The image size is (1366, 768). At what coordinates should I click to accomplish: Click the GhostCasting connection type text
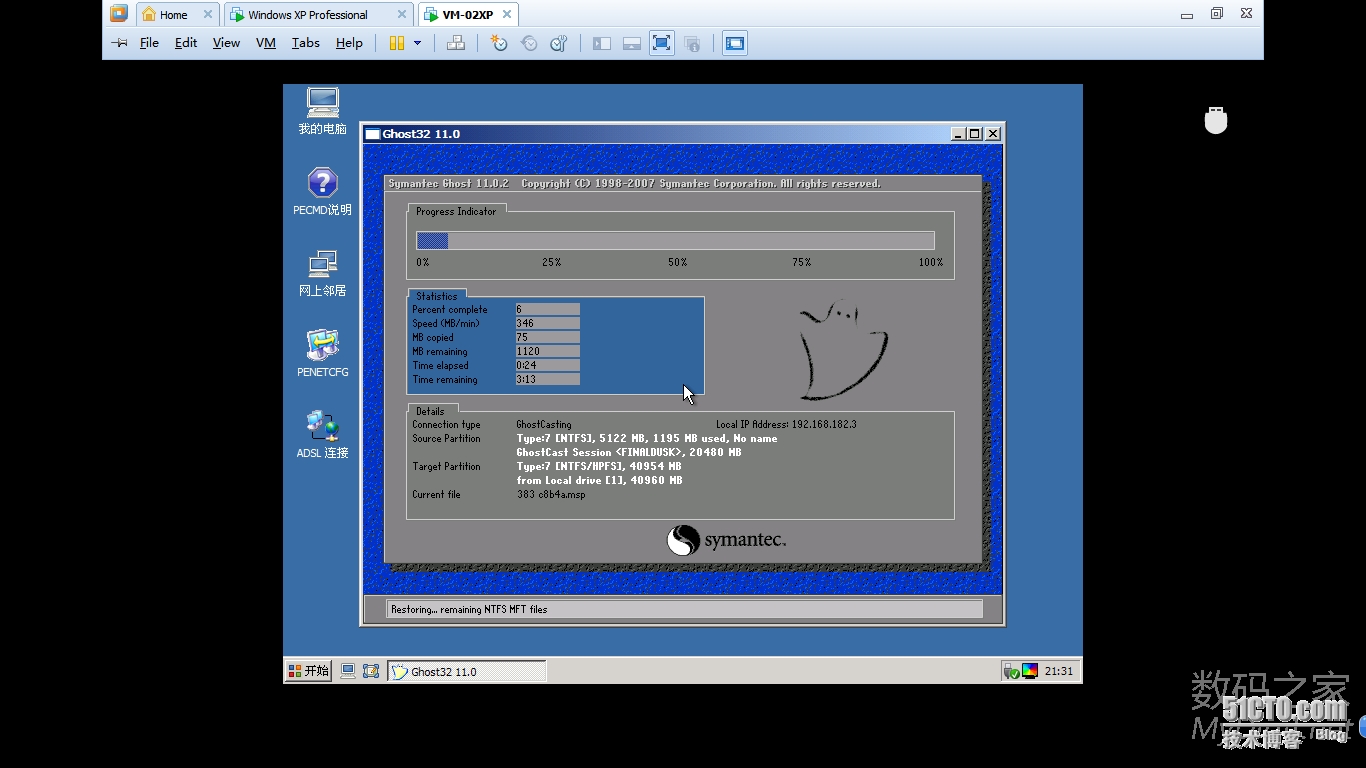(544, 424)
